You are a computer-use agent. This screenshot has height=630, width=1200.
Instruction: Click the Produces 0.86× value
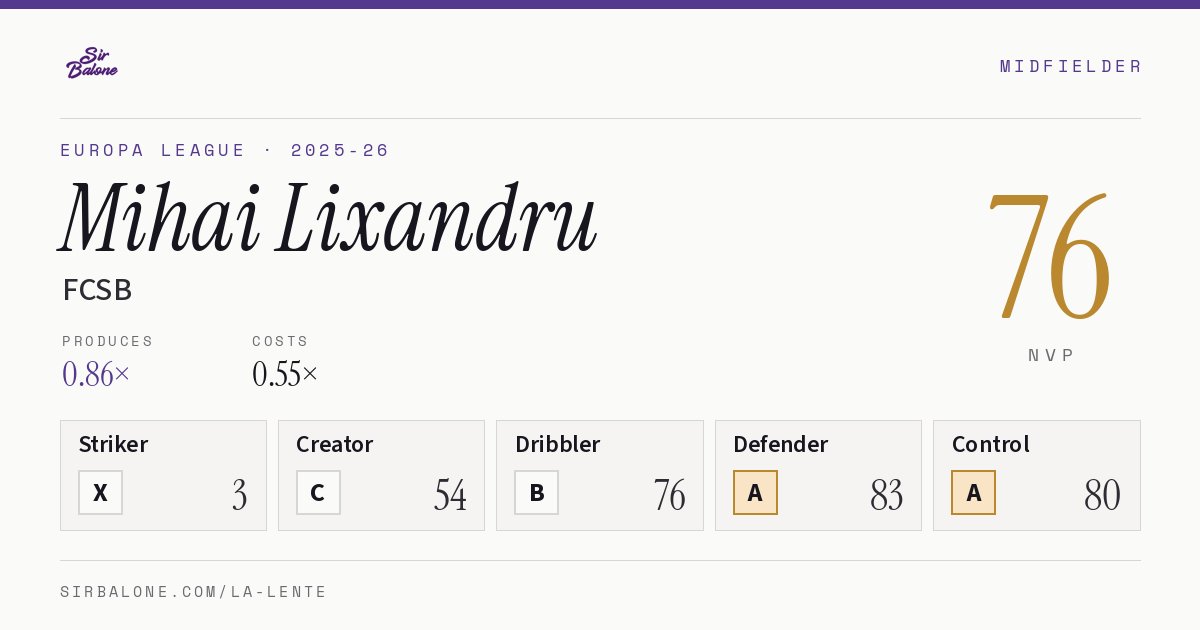coord(96,374)
